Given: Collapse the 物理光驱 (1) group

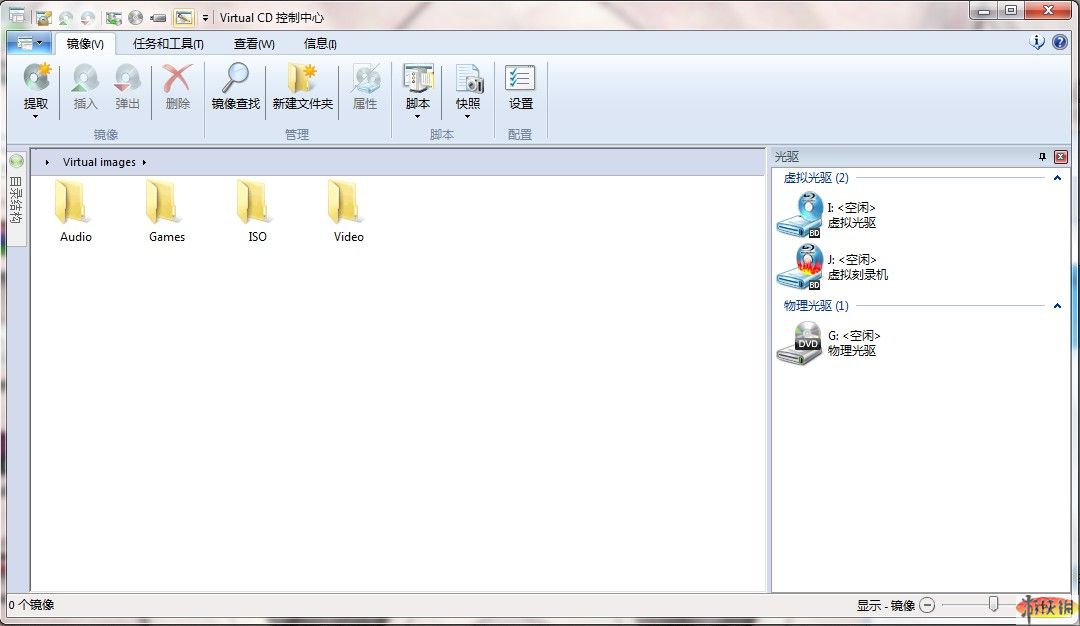Looking at the screenshot, I should coord(1057,306).
